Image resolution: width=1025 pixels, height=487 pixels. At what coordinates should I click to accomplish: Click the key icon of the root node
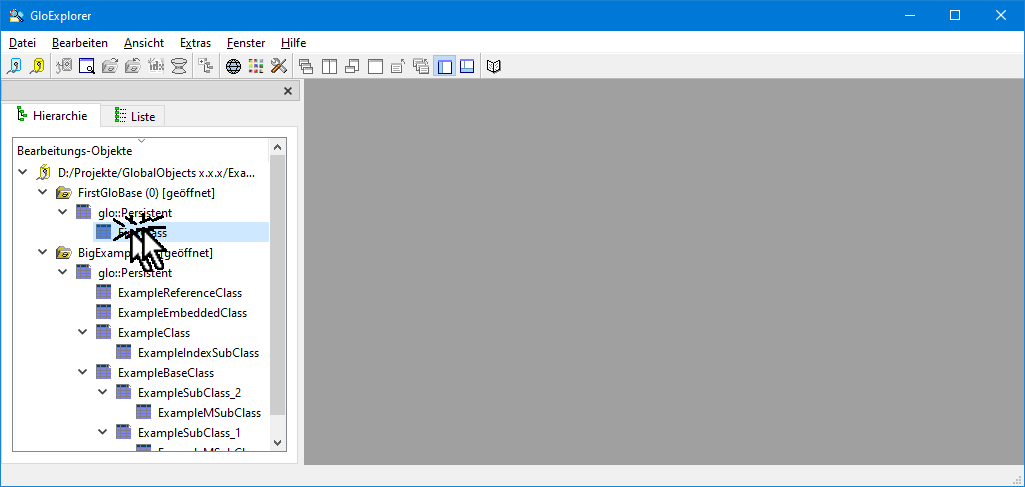[x=43, y=173]
